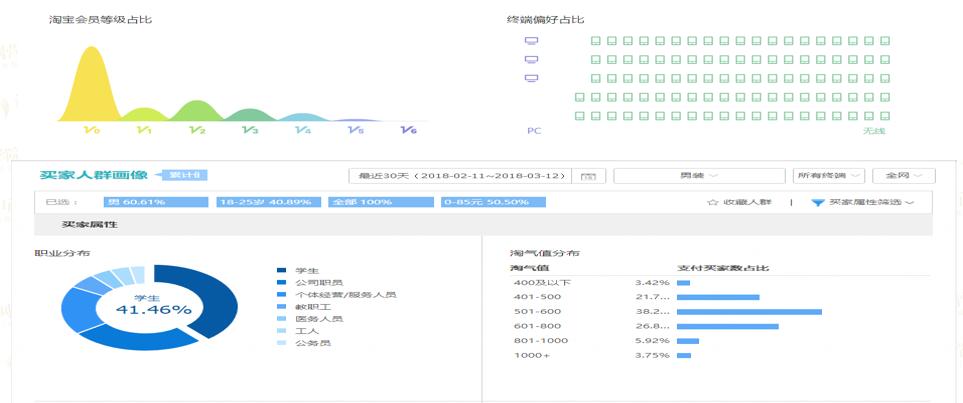Click the 终端偏好占比 heading
Viewport: 963px width, 403px height.
pos(545,20)
